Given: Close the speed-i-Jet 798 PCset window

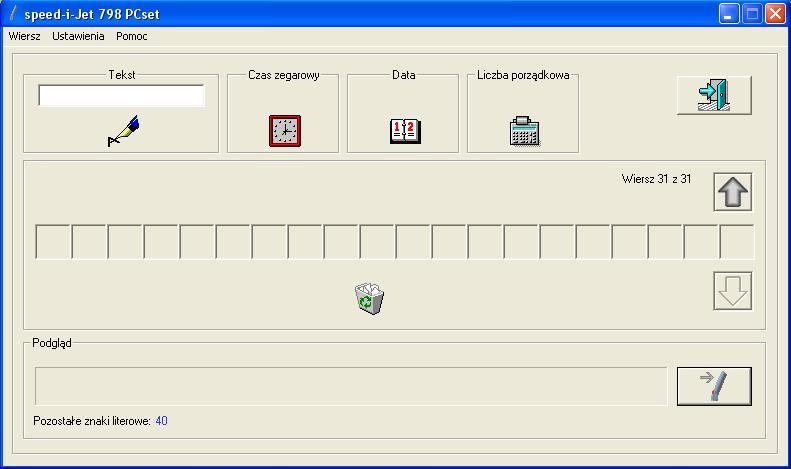Looking at the screenshot, I should (x=775, y=14).
